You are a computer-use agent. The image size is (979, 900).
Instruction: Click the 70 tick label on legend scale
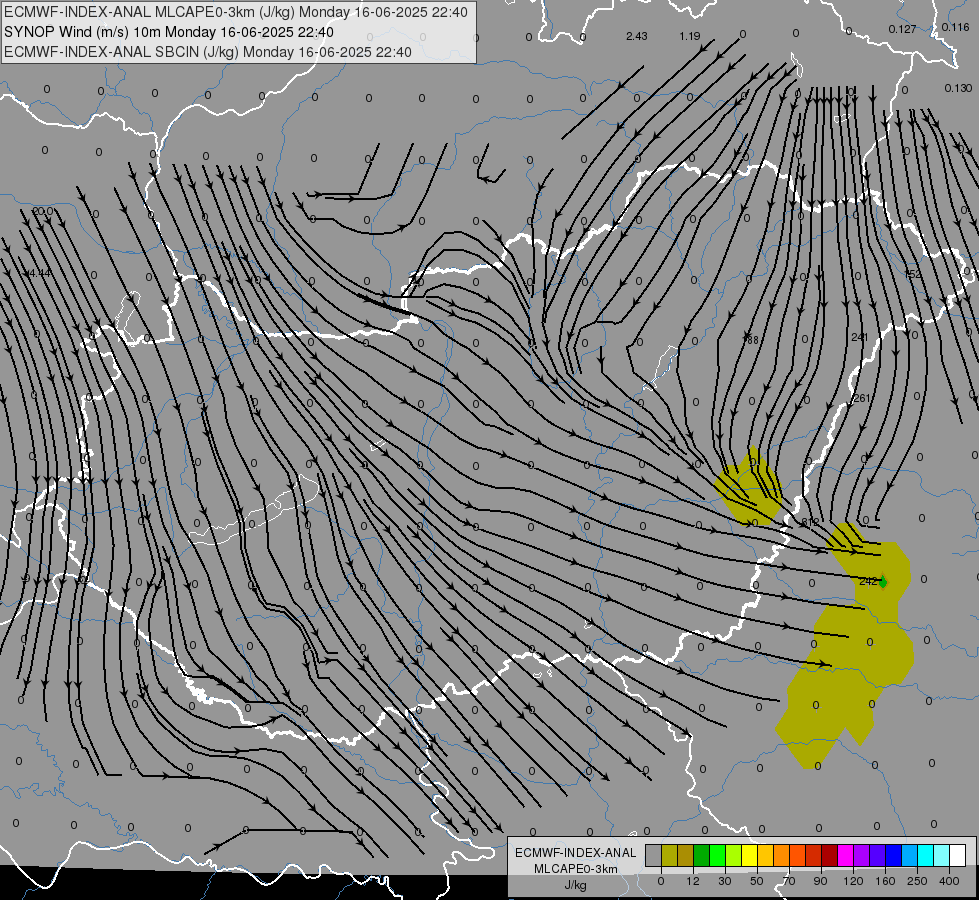[789, 881]
